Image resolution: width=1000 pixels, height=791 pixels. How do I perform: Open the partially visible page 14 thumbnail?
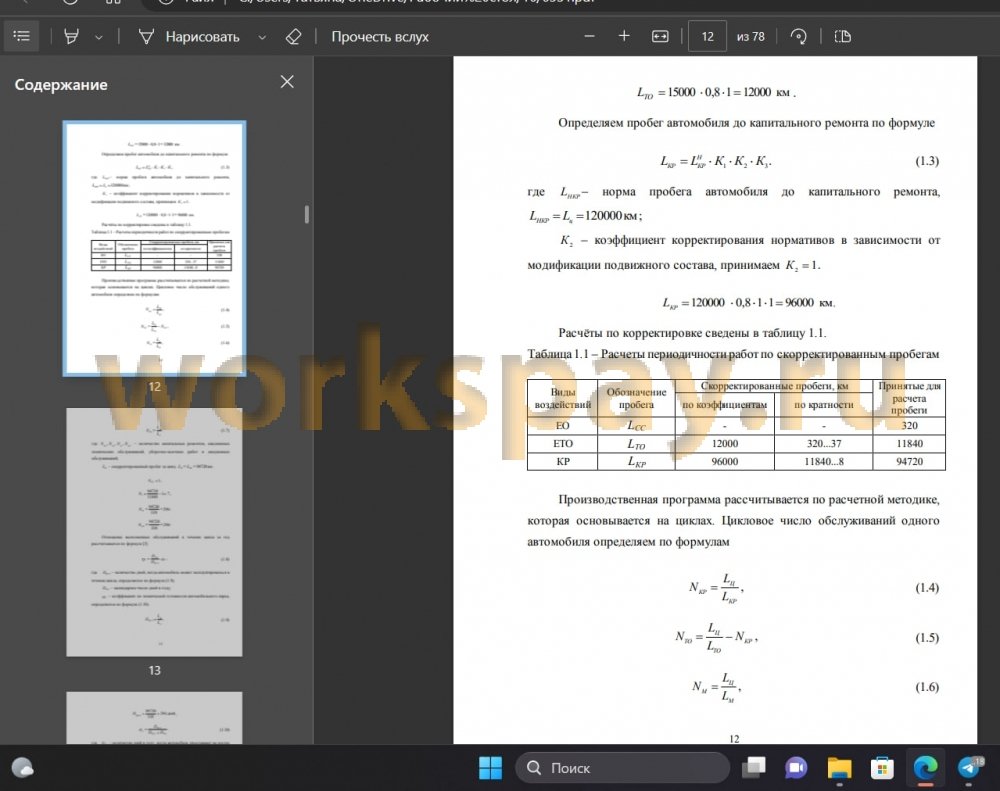(x=154, y=718)
